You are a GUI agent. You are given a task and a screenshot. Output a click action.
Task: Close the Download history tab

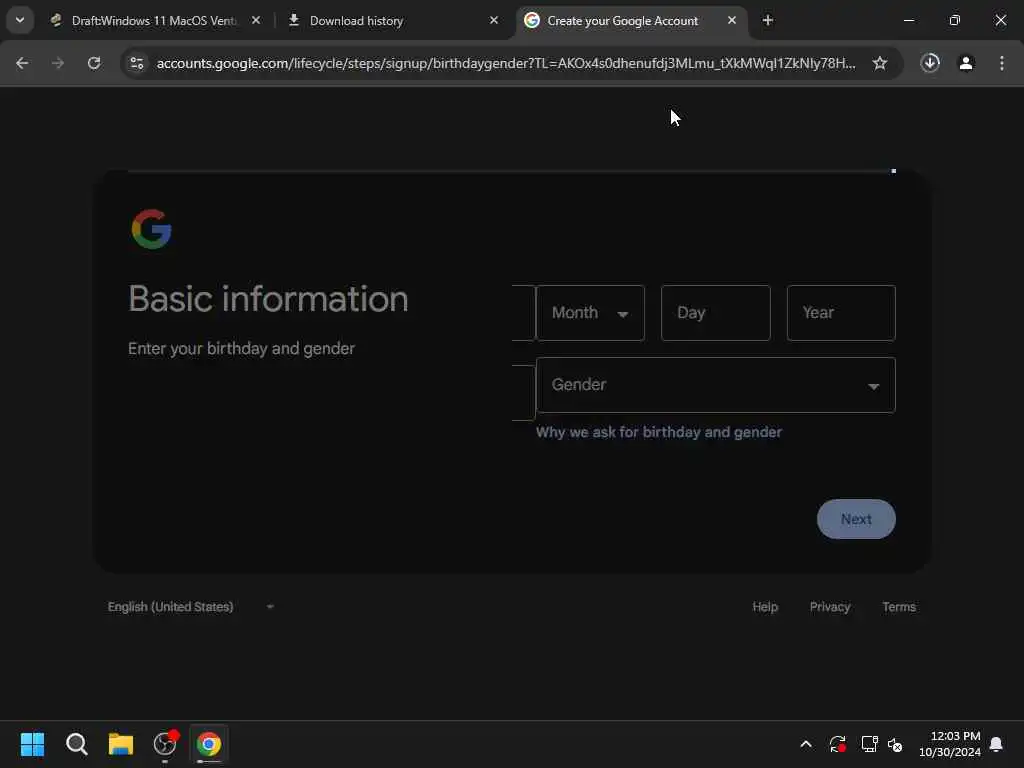[494, 21]
